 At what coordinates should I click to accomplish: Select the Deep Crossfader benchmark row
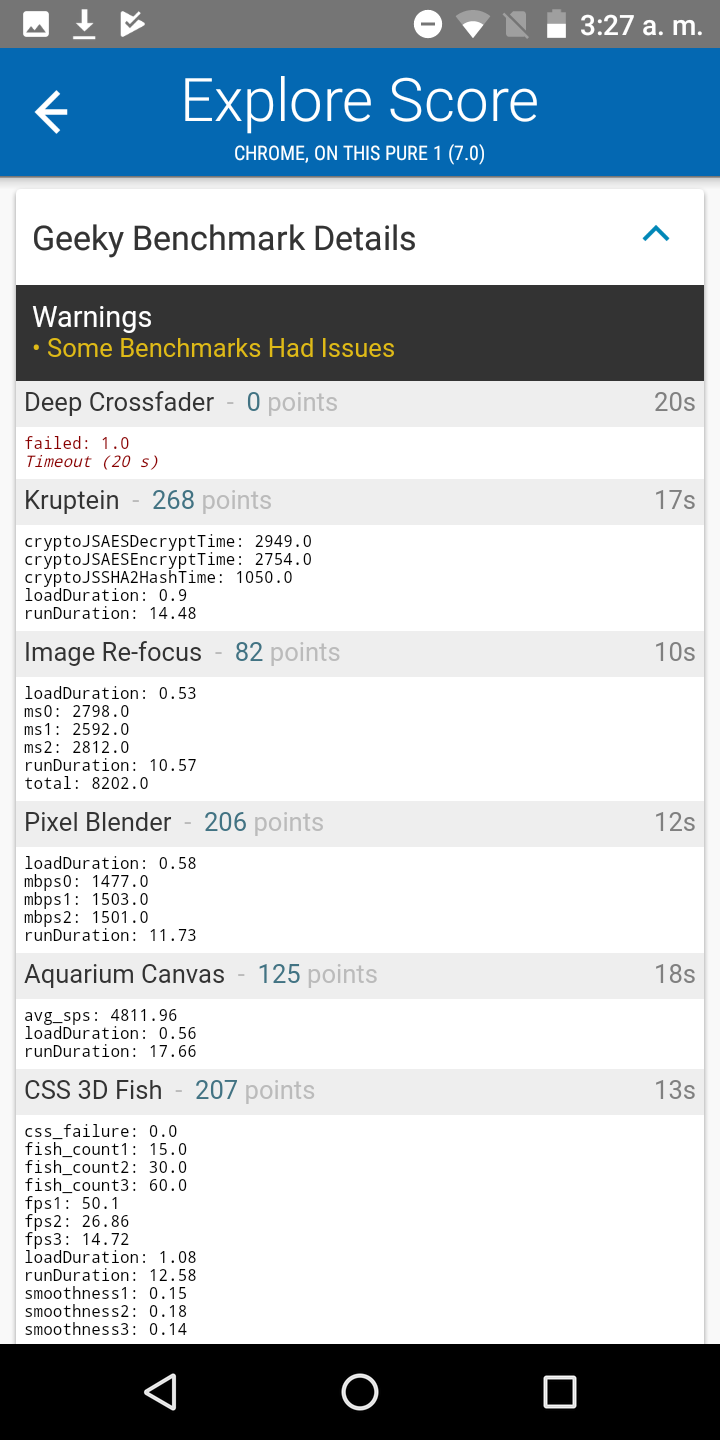(360, 403)
